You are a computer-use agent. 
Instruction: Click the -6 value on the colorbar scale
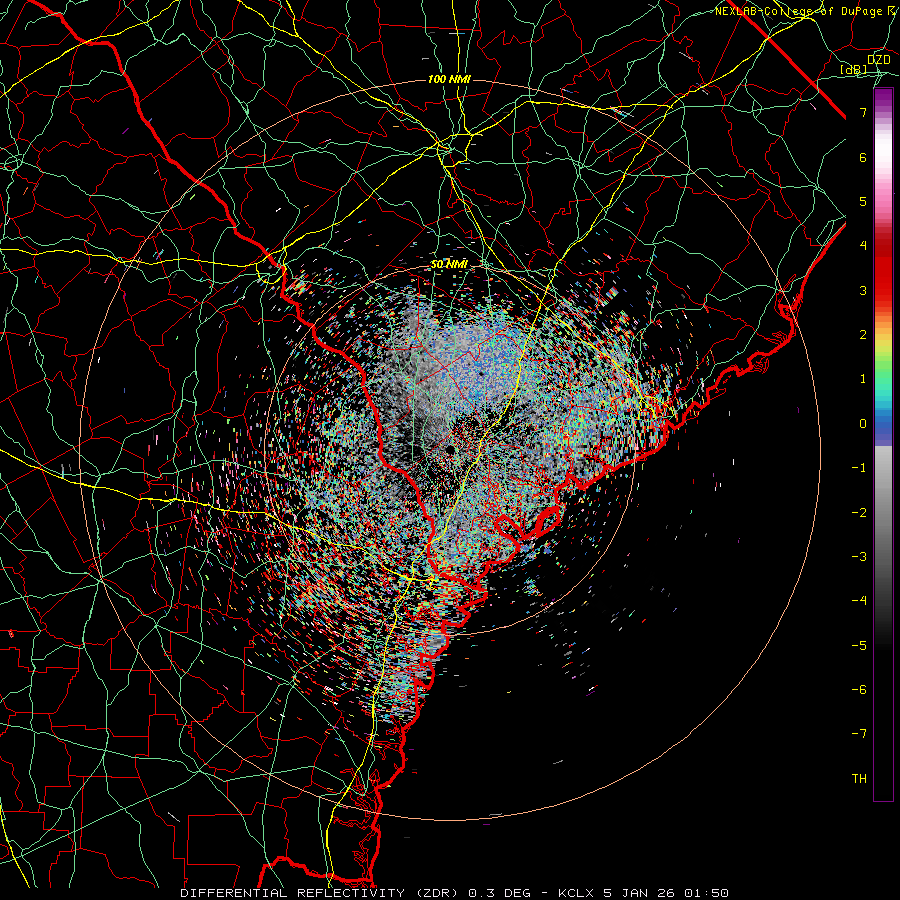click(x=859, y=690)
